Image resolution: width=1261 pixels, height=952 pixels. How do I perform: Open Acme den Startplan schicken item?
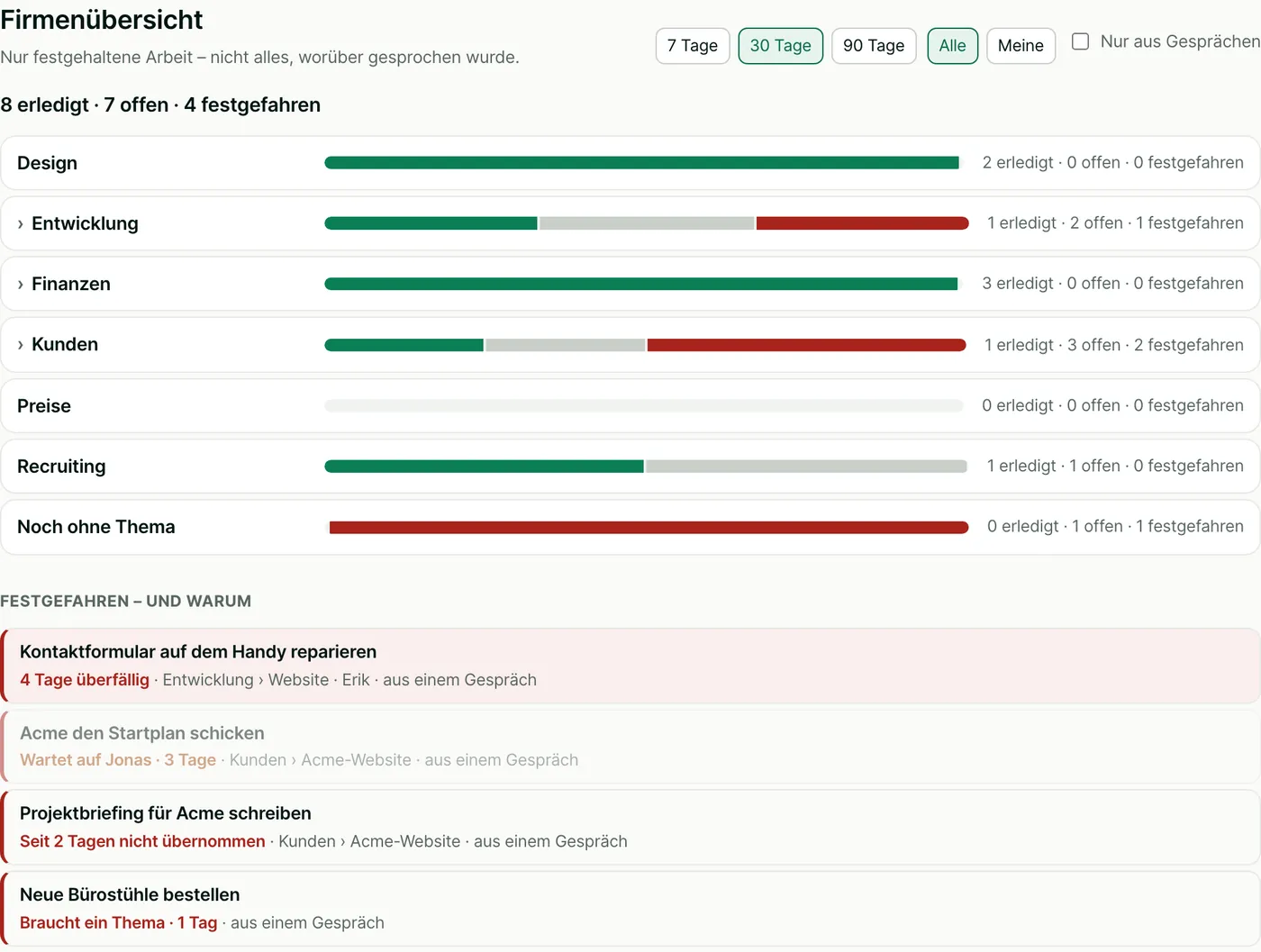coord(630,747)
